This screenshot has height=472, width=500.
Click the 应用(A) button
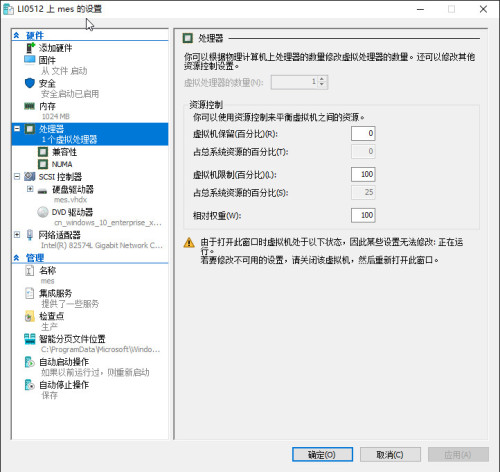pos(458,455)
